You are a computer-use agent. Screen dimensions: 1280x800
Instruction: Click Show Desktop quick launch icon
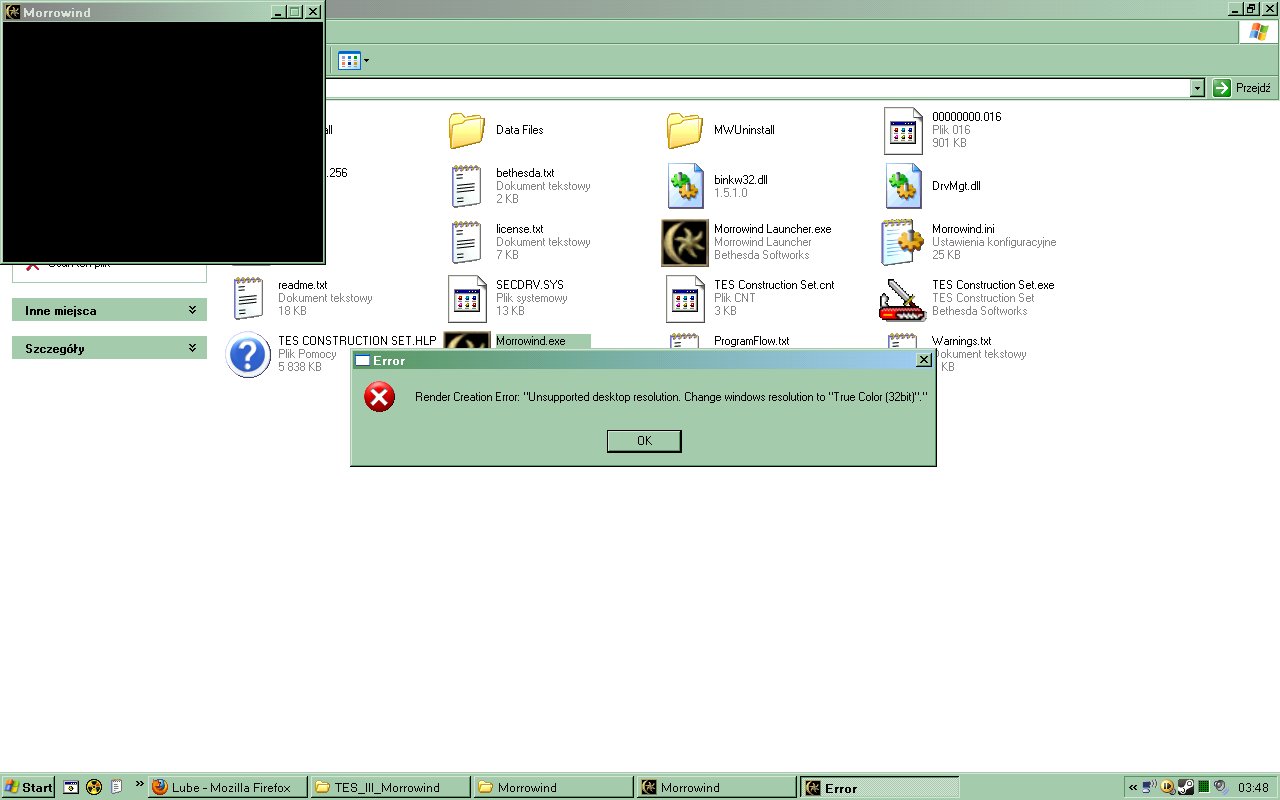click(72, 787)
